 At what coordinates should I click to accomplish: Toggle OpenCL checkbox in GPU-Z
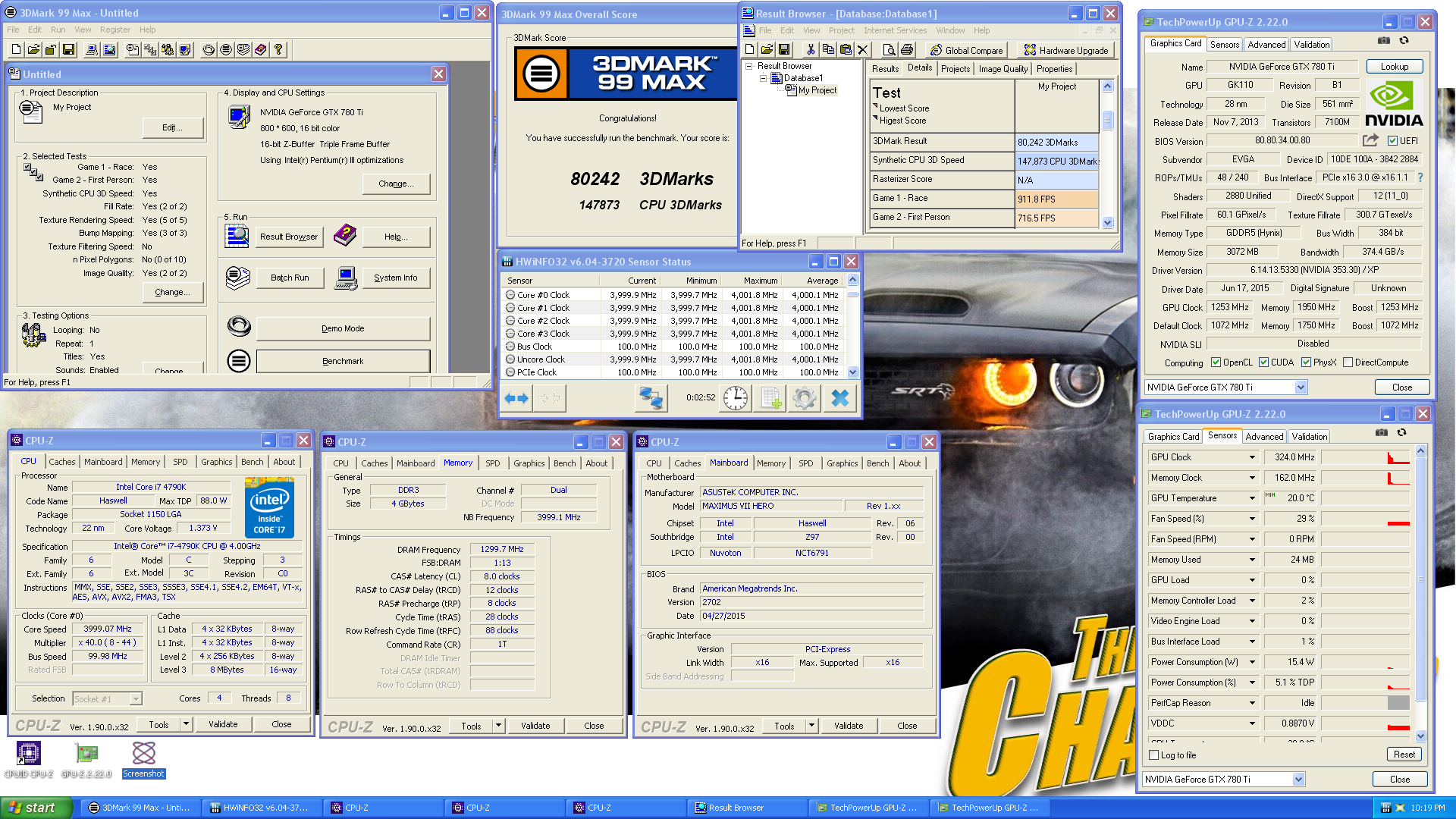coord(1216,362)
